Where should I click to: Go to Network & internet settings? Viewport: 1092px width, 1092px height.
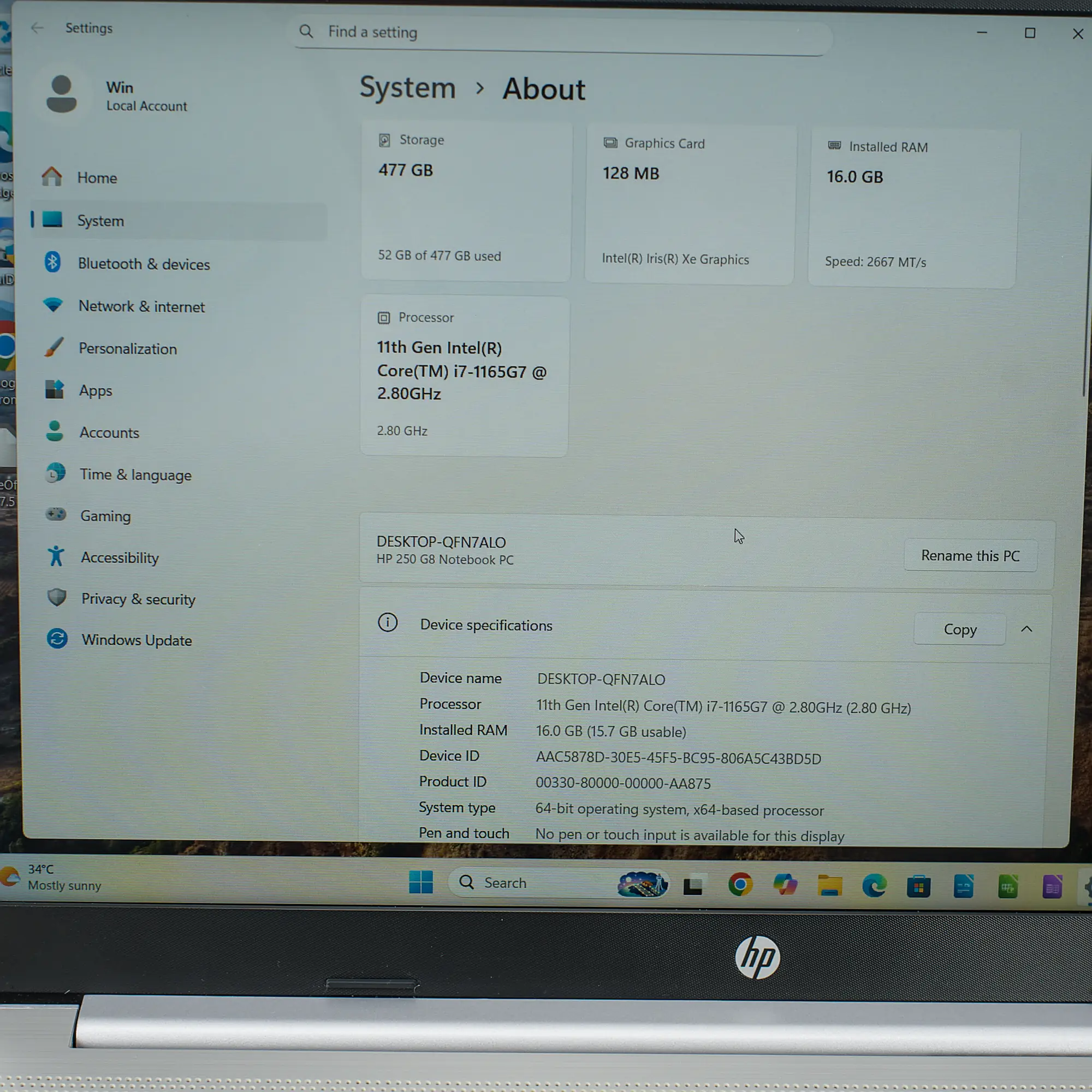[x=179, y=306]
